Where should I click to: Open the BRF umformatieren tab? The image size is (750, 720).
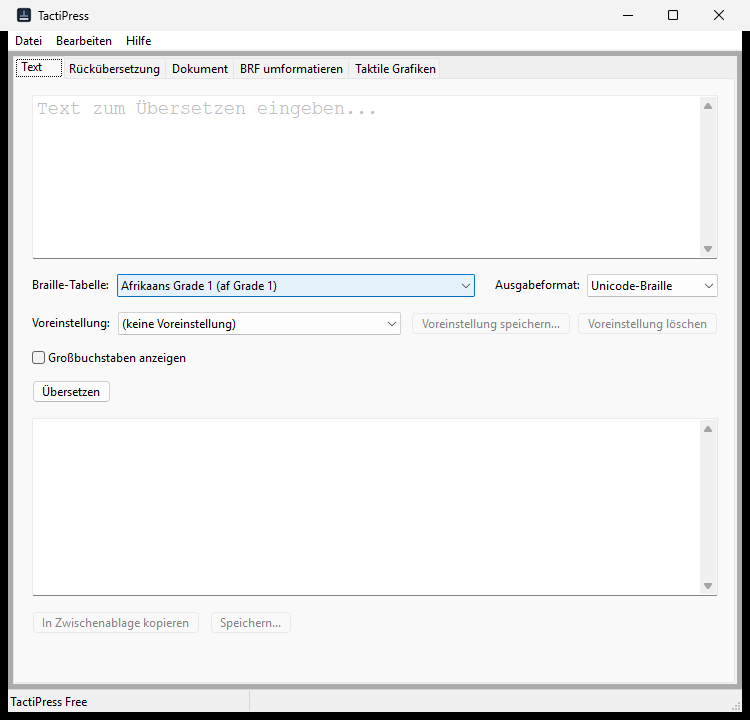coord(291,69)
